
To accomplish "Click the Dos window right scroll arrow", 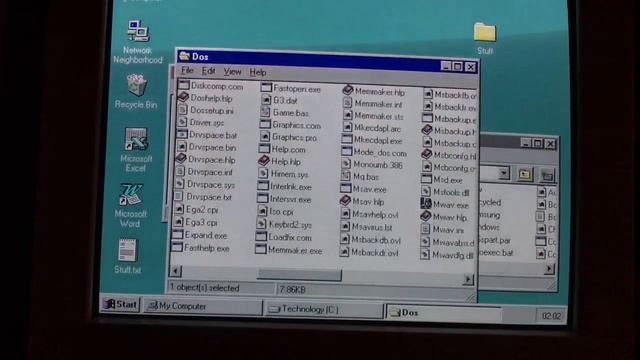I will point(468,279).
